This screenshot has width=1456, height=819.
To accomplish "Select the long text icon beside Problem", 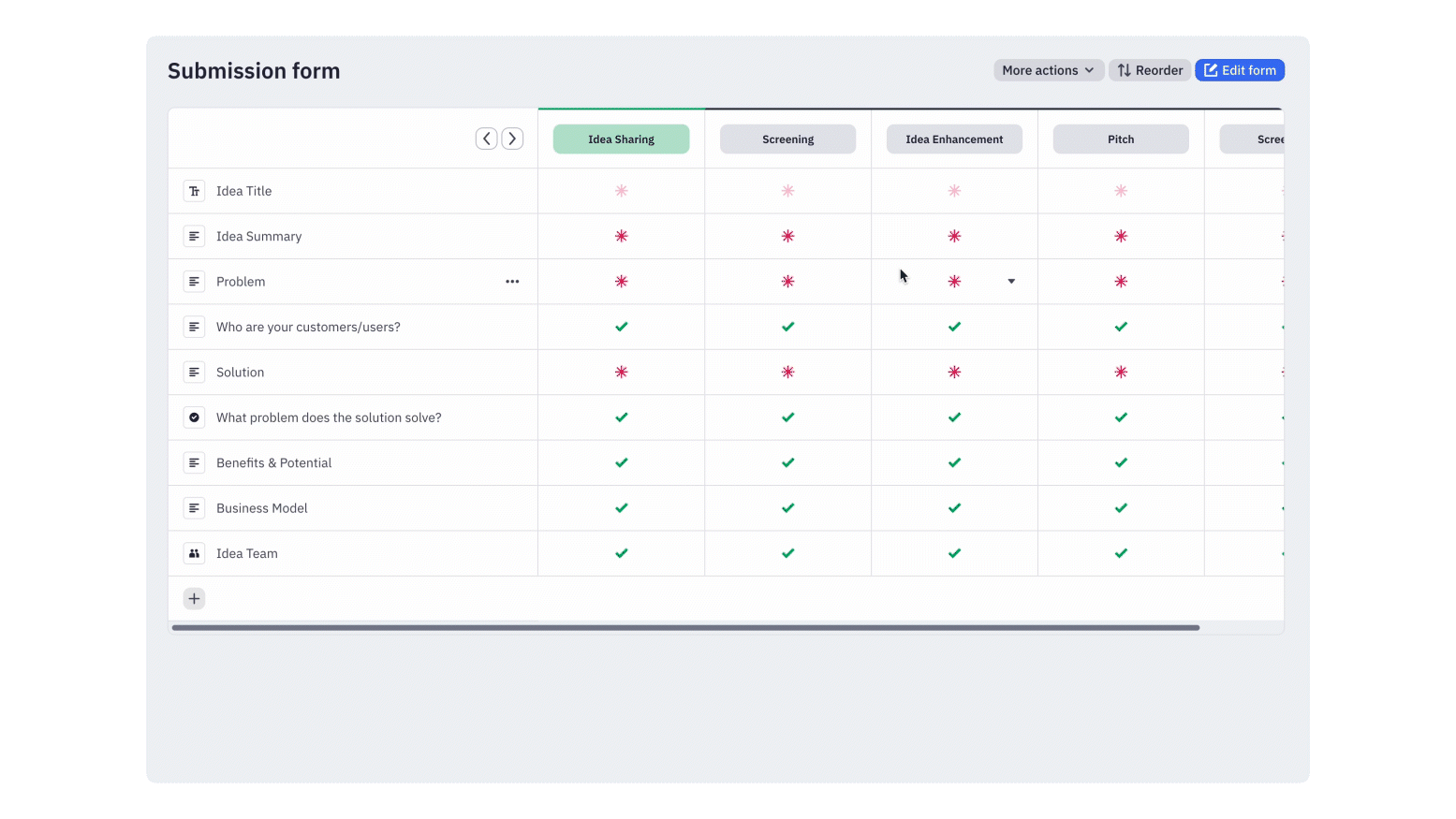I will click(194, 281).
